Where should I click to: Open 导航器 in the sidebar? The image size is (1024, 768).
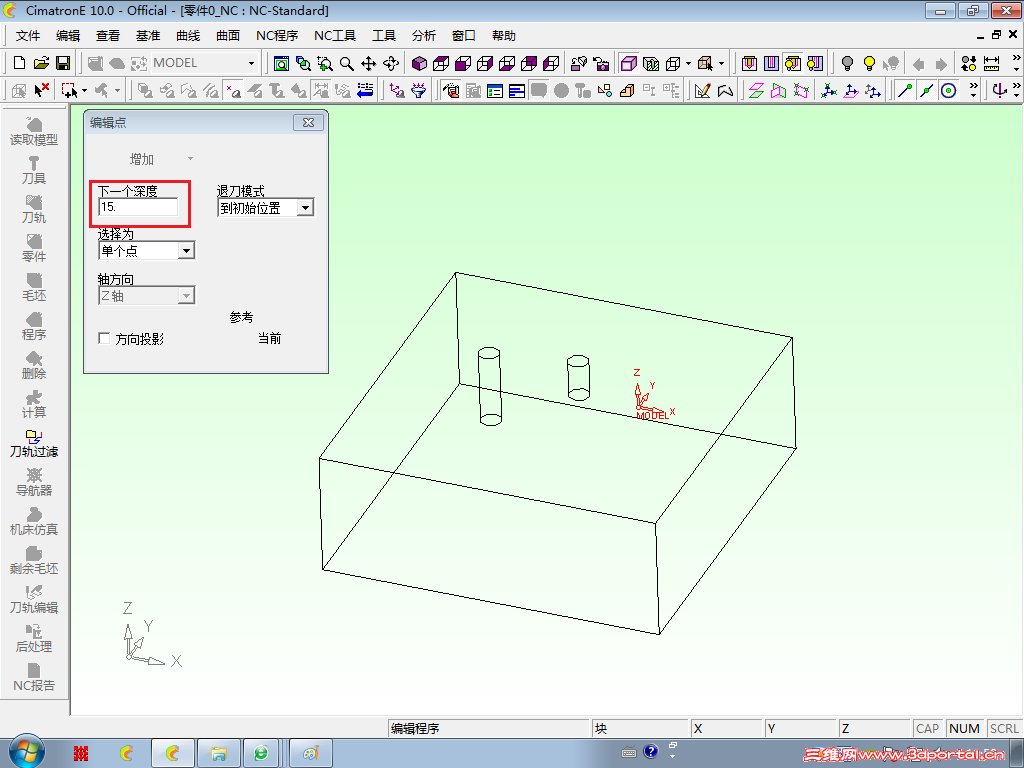coord(34,483)
